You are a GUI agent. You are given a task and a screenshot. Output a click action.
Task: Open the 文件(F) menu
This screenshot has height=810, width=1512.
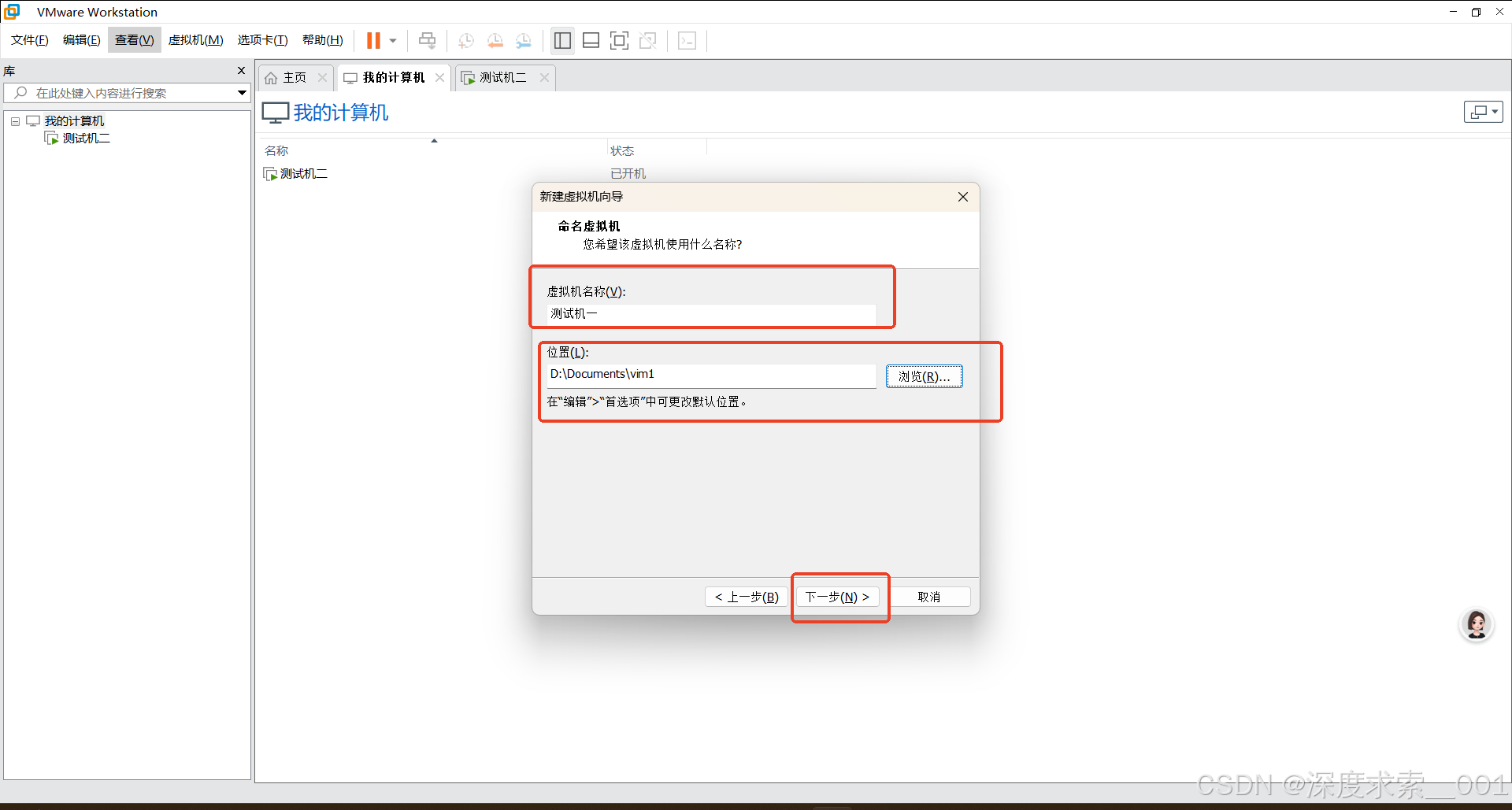click(30, 40)
